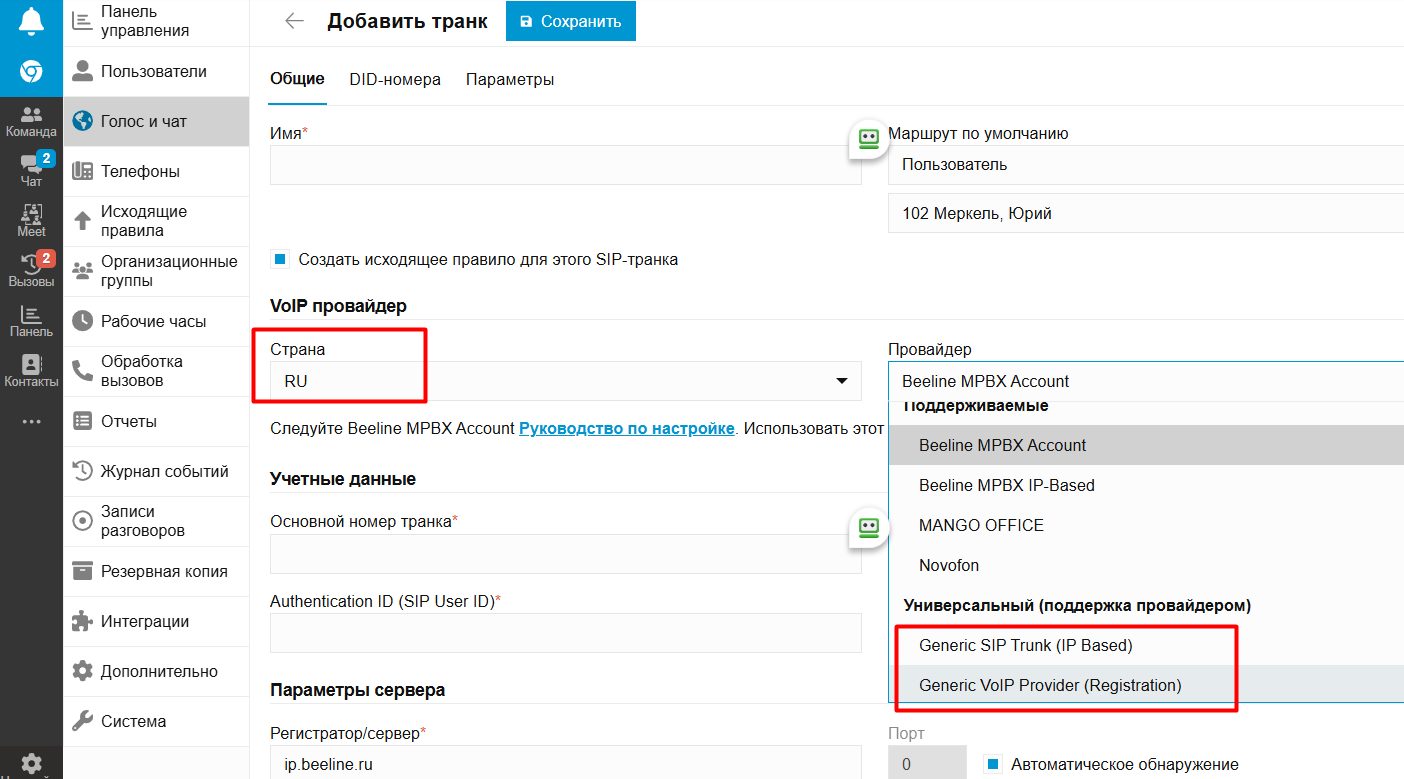Open Исходящие правила menu item

click(x=156, y=221)
